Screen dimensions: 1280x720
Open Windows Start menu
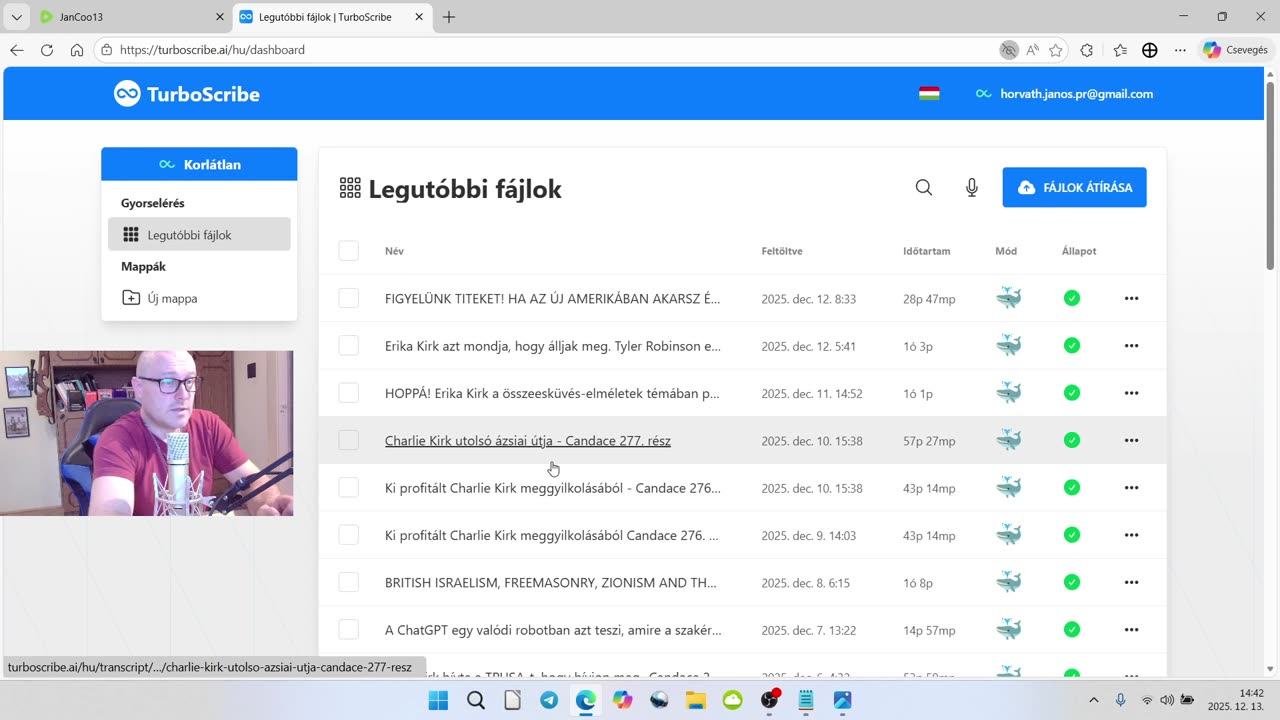coord(438,700)
